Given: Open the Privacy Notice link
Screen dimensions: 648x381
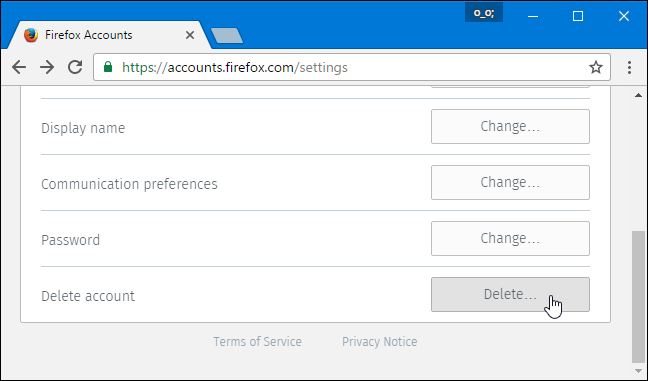Looking at the screenshot, I should (x=379, y=342).
